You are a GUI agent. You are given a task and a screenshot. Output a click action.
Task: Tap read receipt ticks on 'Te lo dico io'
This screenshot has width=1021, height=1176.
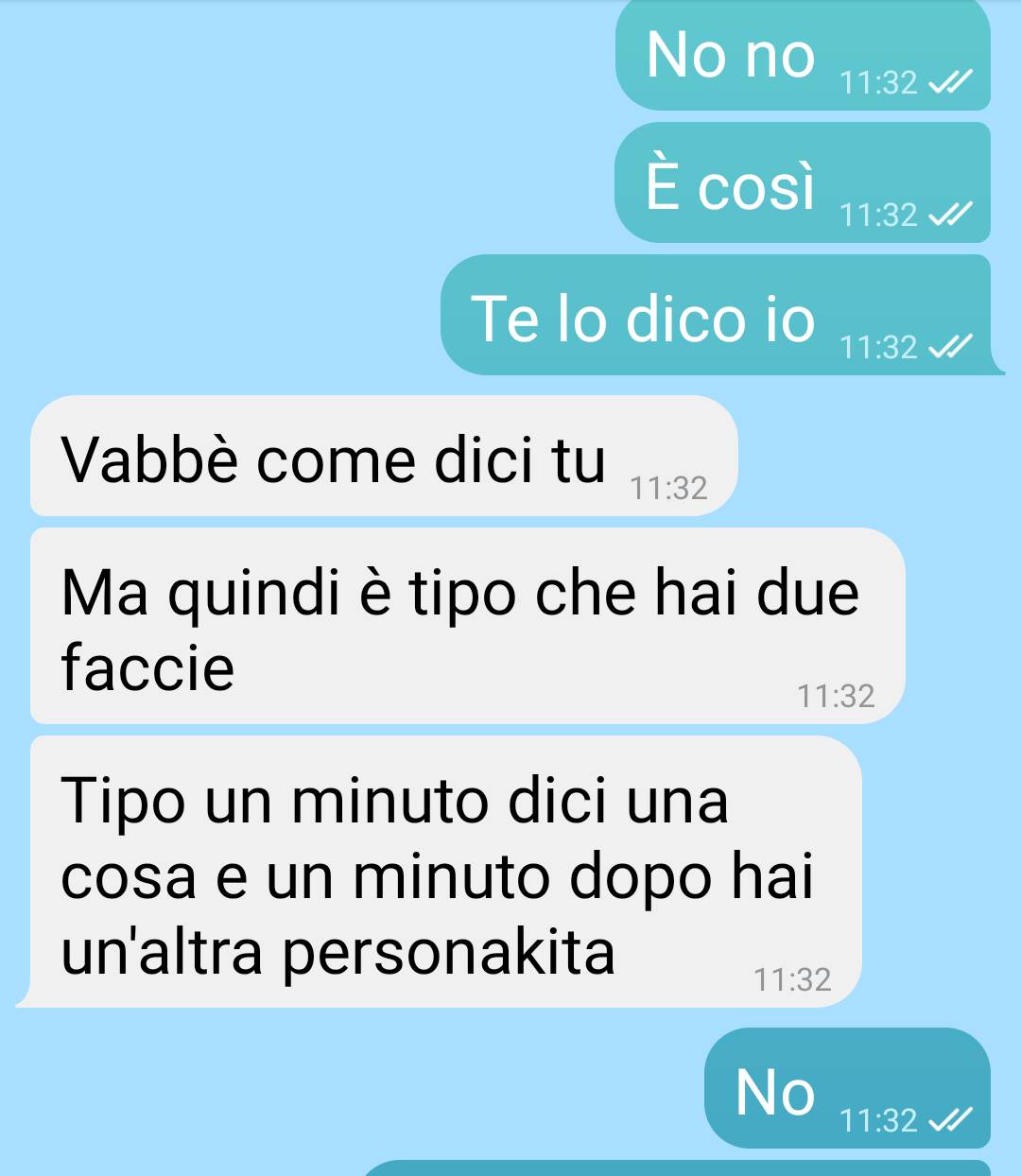click(x=950, y=349)
